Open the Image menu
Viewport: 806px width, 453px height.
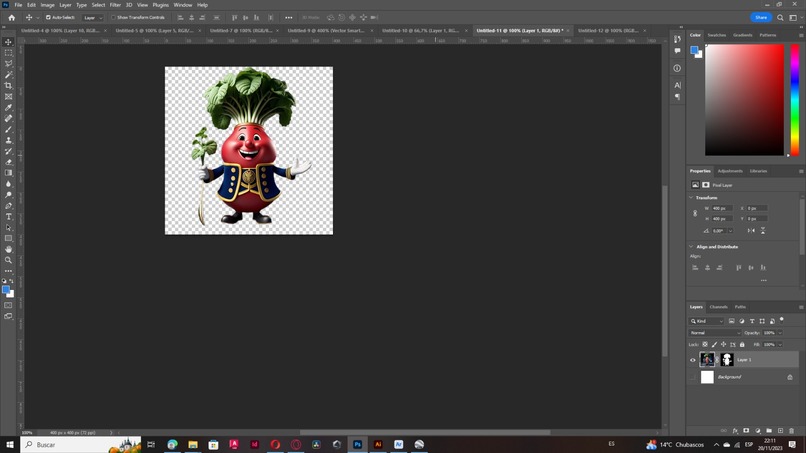[47, 5]
